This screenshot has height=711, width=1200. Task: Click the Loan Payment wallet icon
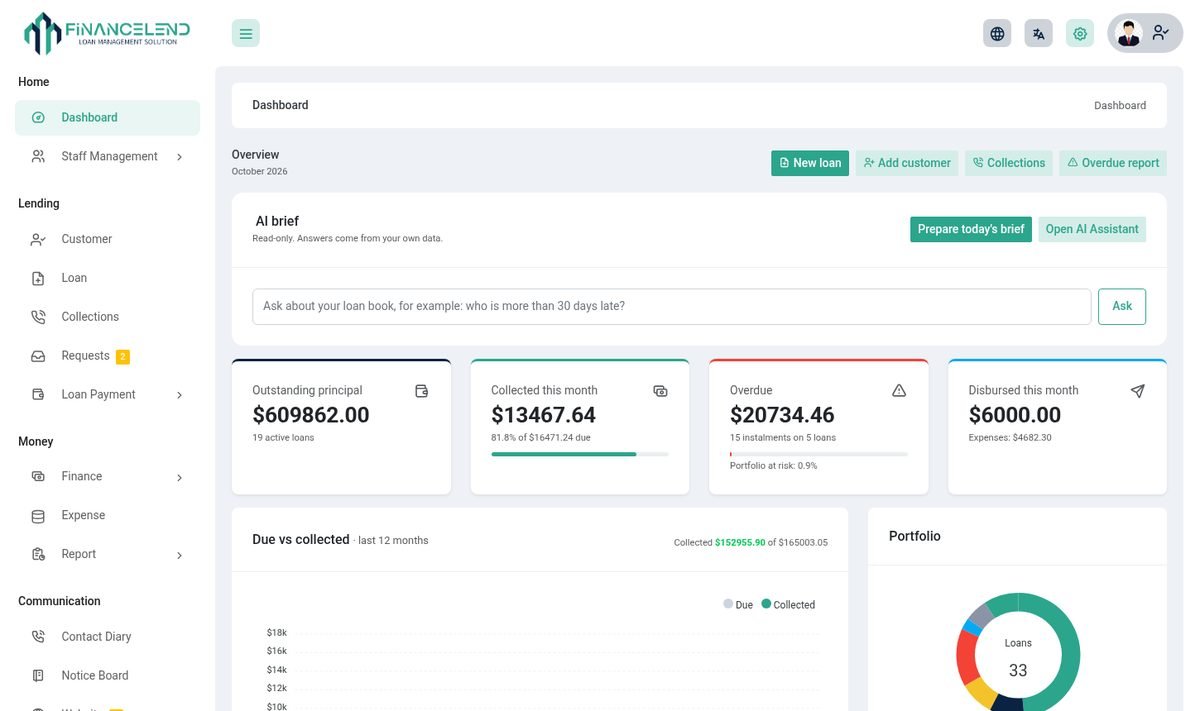(38, 394)
